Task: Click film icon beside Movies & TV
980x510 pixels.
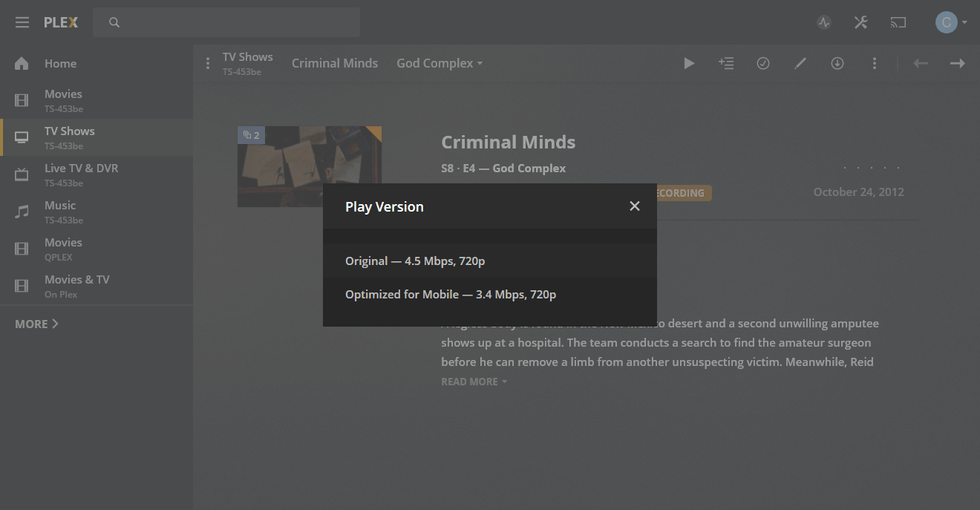Action: [x=22, y=286]
